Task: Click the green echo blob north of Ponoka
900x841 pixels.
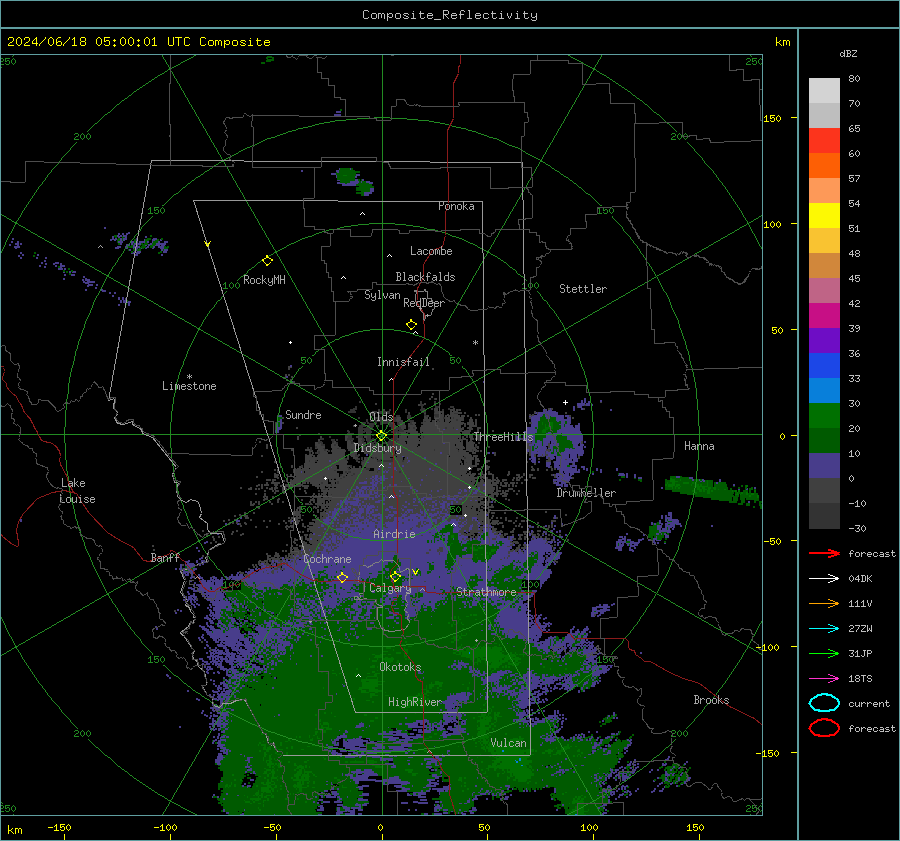Action: [x=355, y=181]
